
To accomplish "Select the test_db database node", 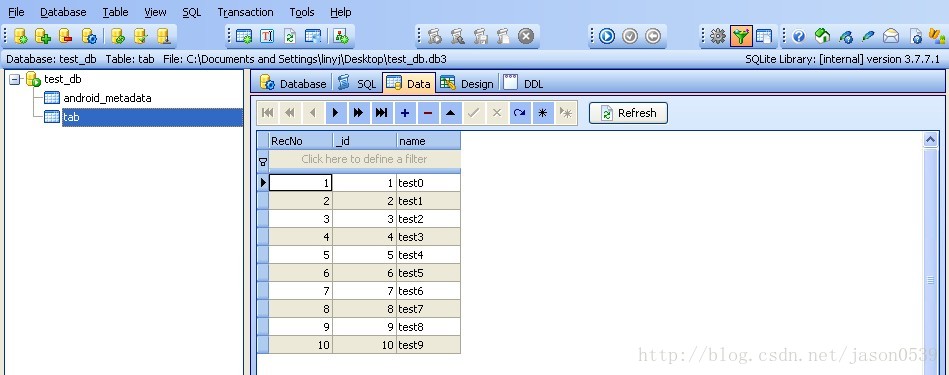I will (62, 79).
